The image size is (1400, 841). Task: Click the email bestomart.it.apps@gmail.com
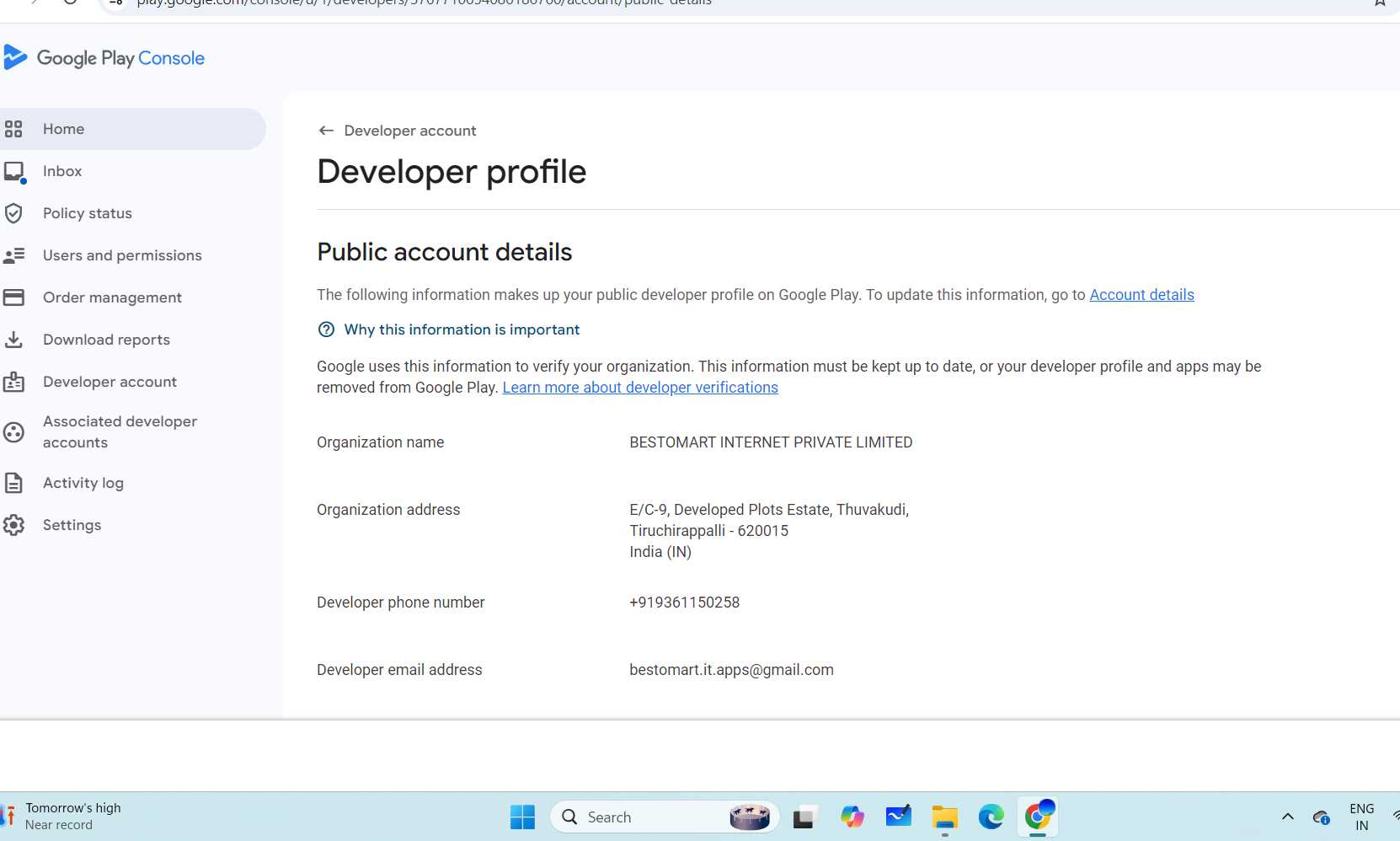click(731, 670)
